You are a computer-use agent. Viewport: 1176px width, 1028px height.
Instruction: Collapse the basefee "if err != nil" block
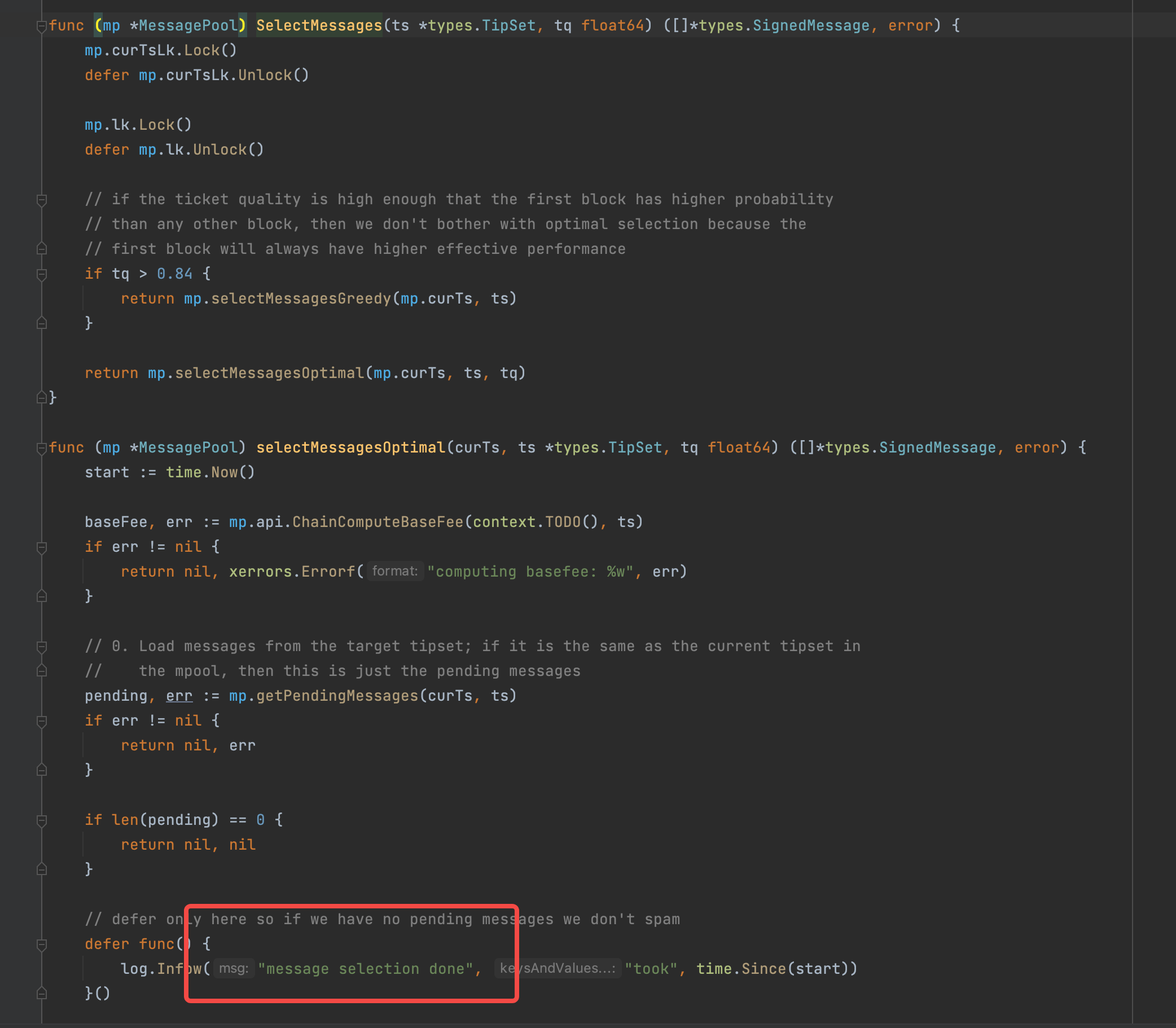(x=41, y=547)
